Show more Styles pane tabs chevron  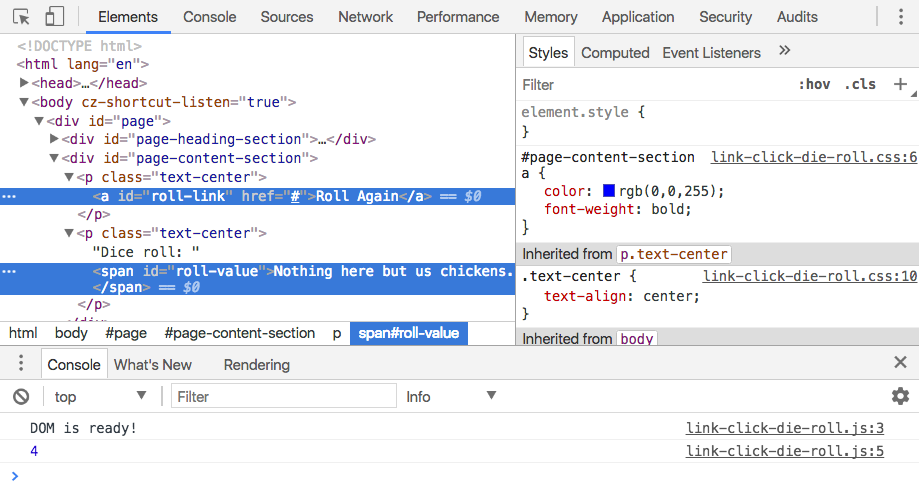point(785,51)
